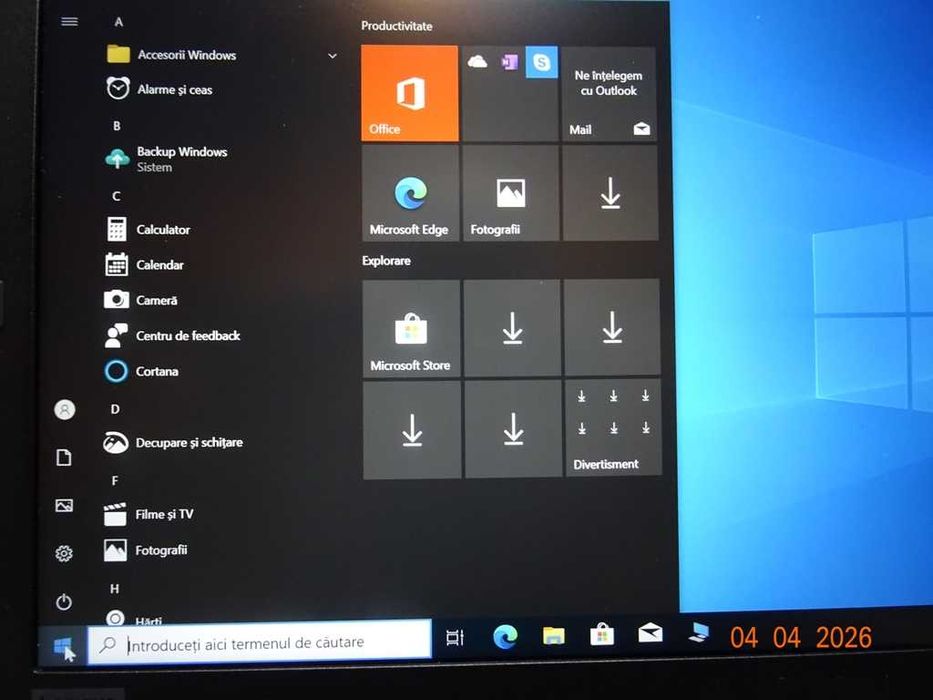
Task: Open OneDrive icon in Productivitate folder tile
Action: [477, 61]
